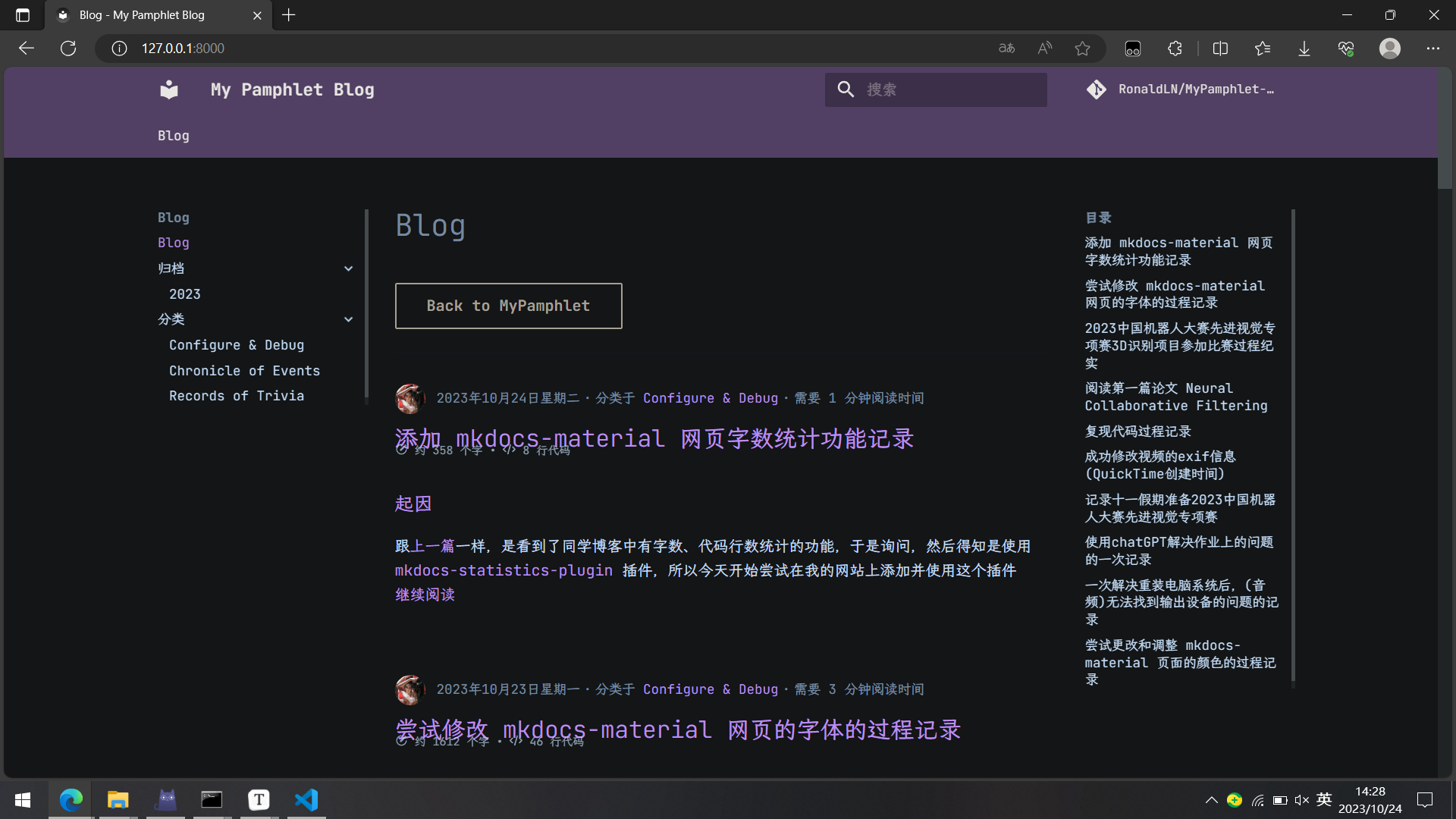Open browser extensions puzzle icon
This screenshot has height=819, width=1456.
point(1175,49)
